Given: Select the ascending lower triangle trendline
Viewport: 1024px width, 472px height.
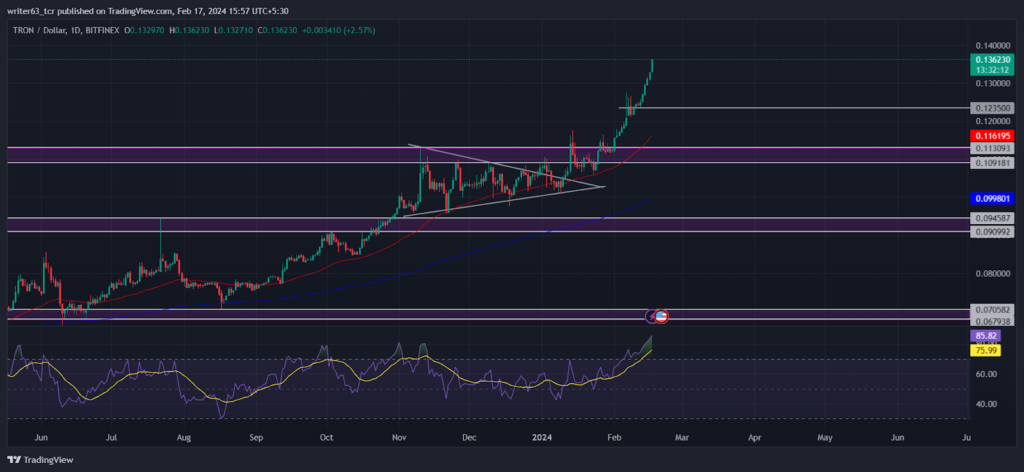Looking at the screenshot, I should click(503, 202).
